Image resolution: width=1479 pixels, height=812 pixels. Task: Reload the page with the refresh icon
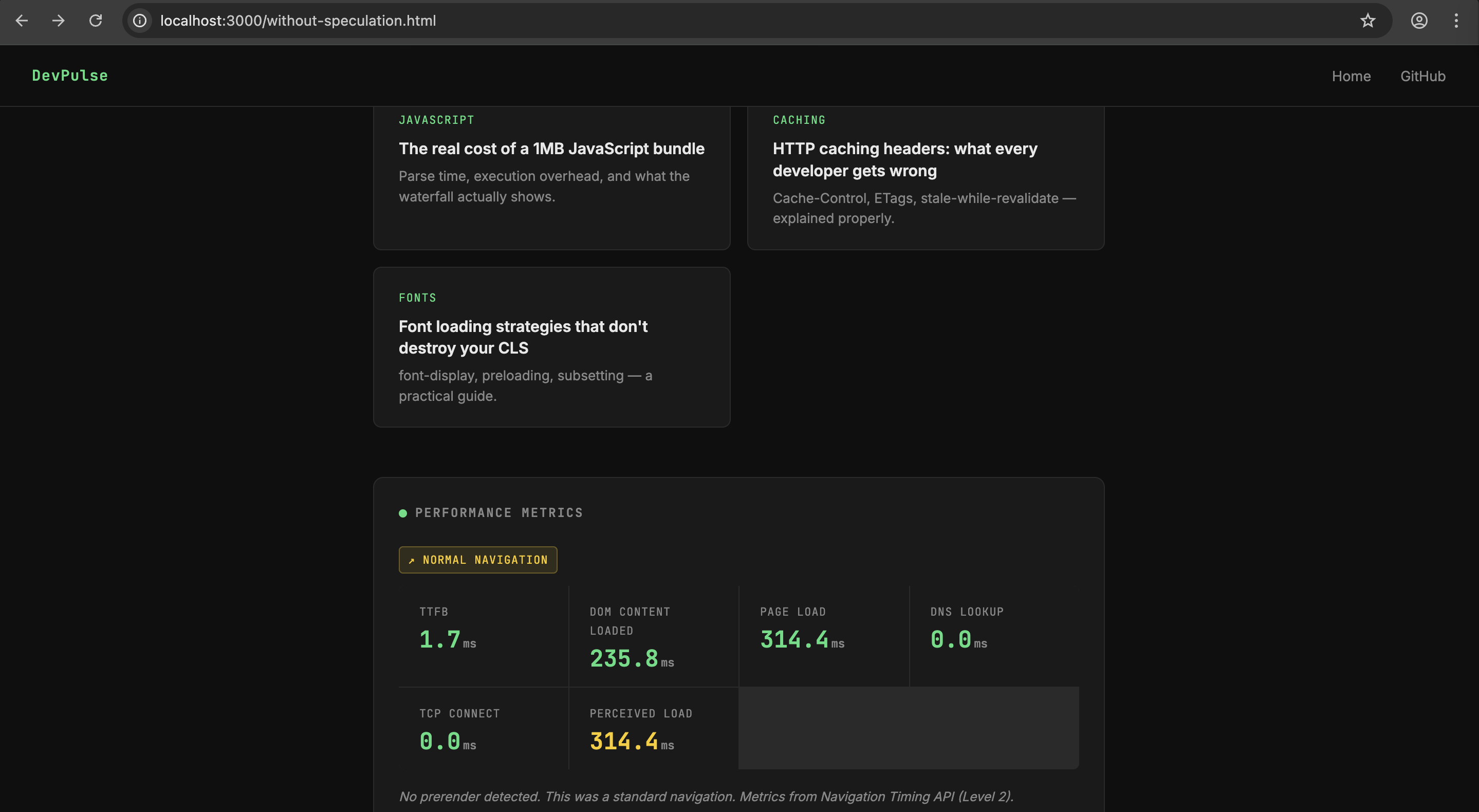[x=96, y=21]
